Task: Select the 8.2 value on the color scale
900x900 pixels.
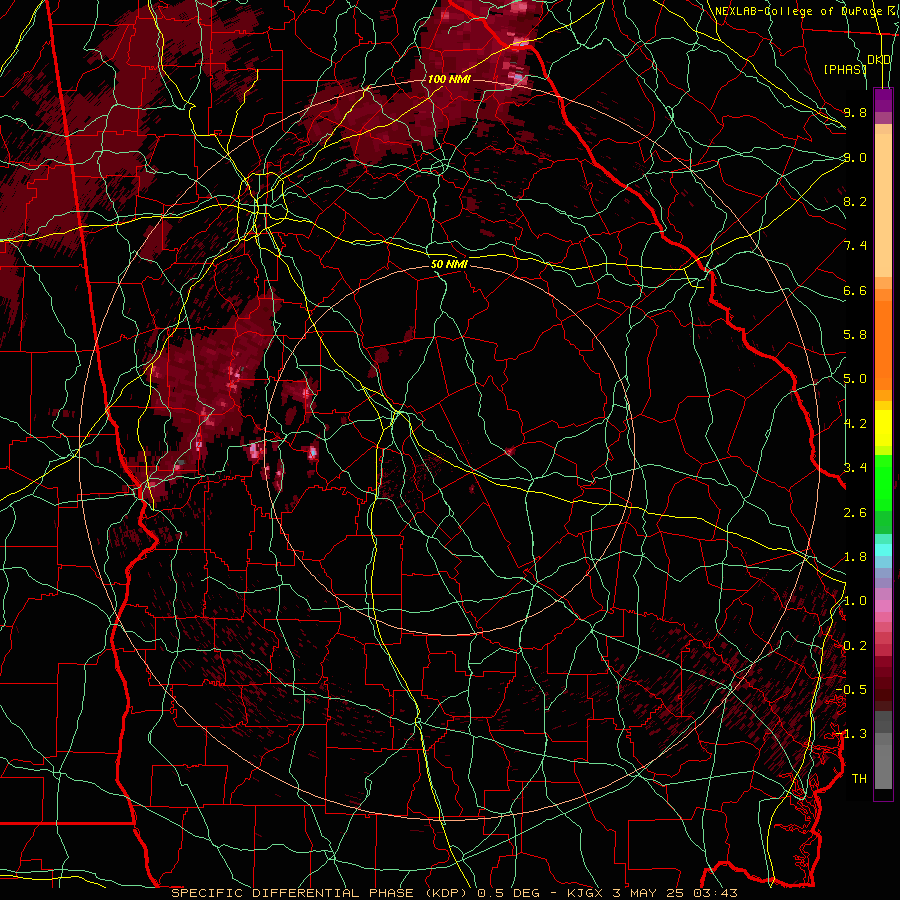Action: [855, 201]
